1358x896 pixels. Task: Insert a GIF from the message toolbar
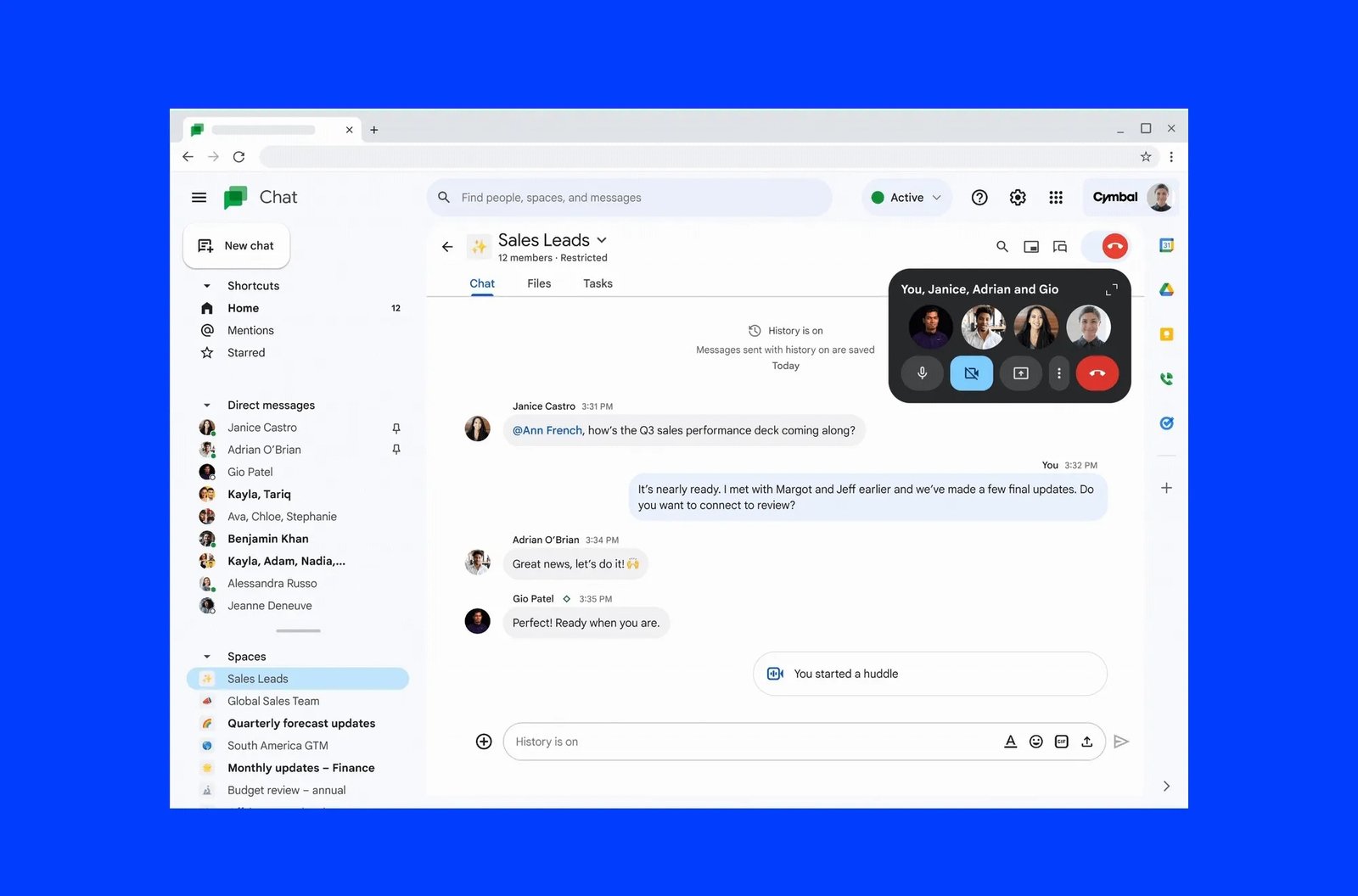pyautogui.click(x=1061, y=741)
